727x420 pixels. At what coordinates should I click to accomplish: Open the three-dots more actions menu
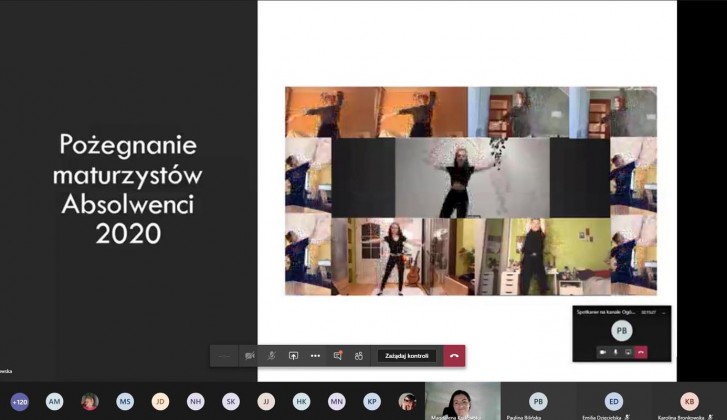click(315, 355)
